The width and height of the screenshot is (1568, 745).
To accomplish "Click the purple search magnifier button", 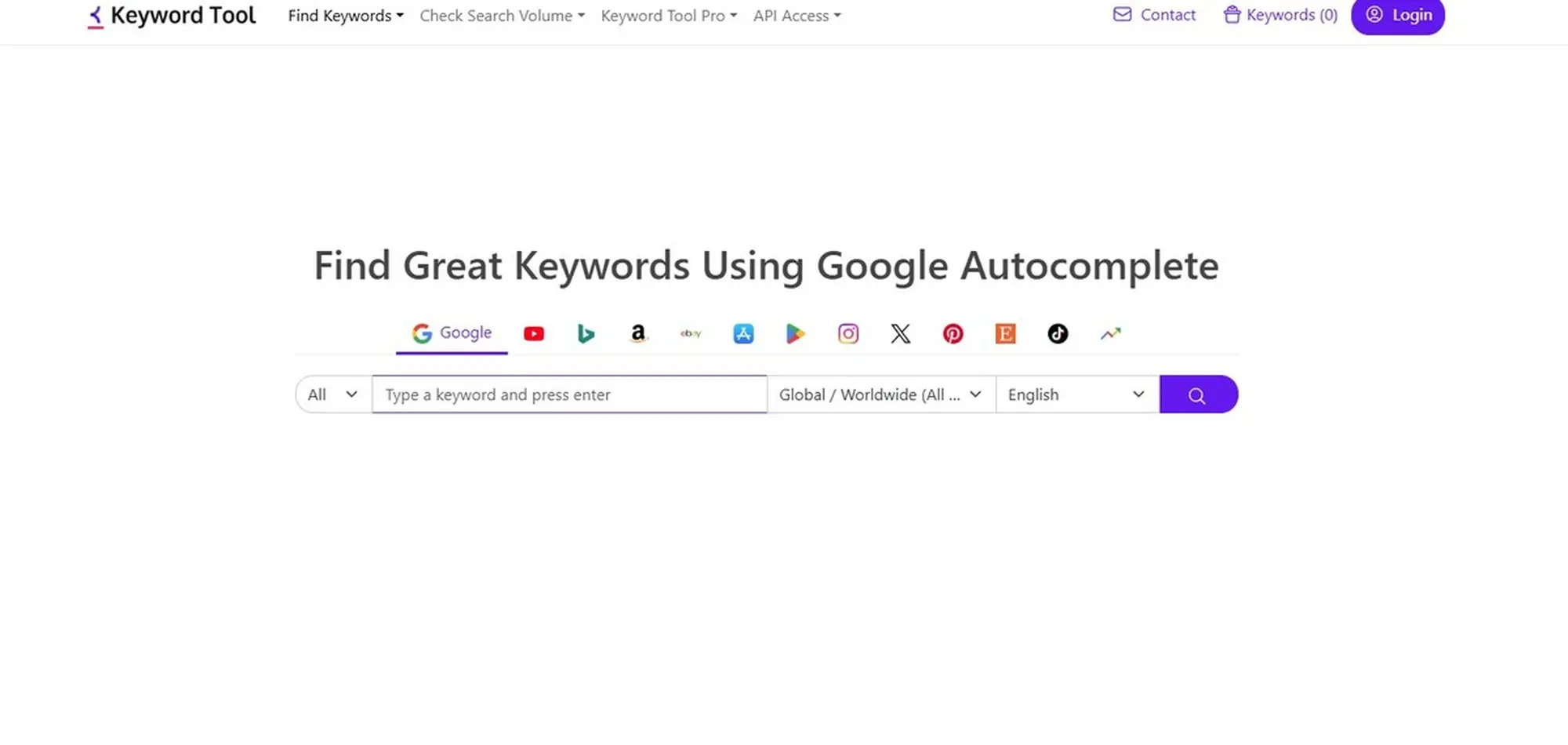I will click(1199, 394).
